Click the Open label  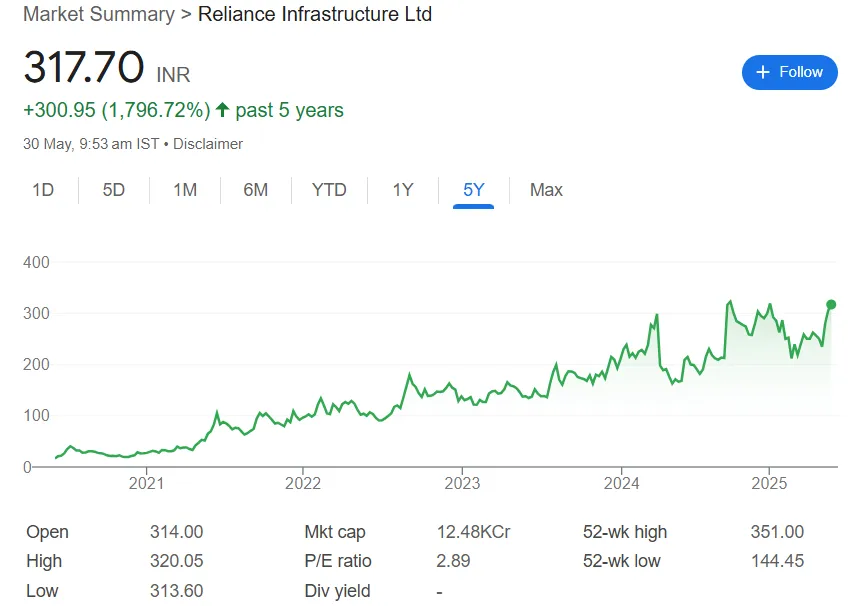(48, 532)
